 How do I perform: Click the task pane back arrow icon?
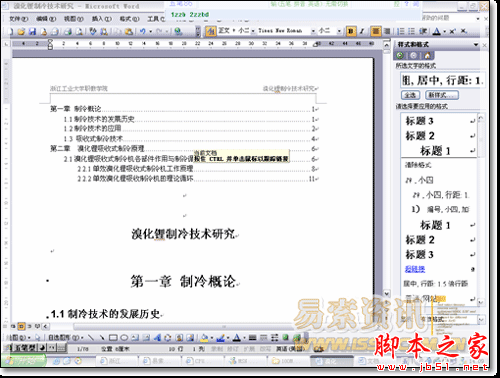400,56
